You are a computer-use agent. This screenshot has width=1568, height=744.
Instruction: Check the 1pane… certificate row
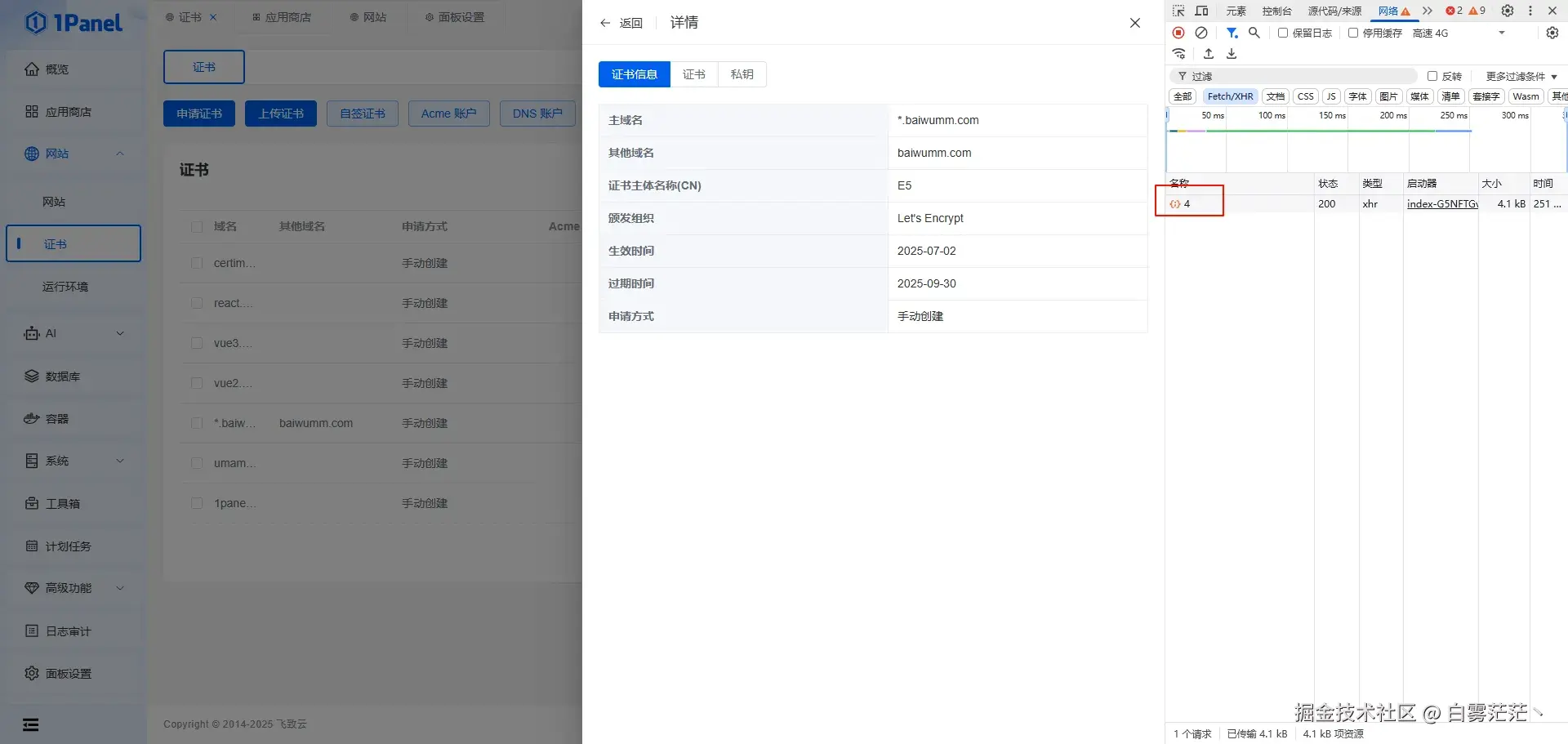coord(197,503)
